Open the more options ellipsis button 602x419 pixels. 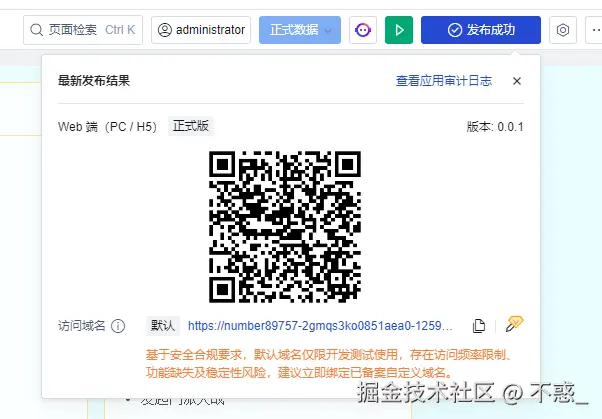(x=594, y=30)
